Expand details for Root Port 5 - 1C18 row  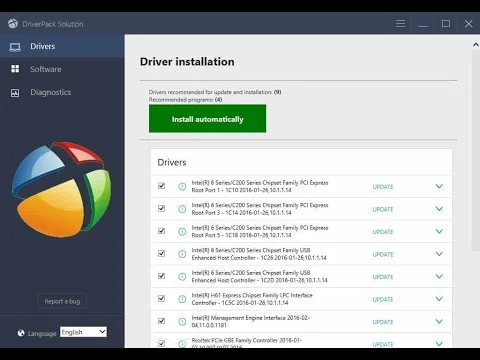[439, 231]
